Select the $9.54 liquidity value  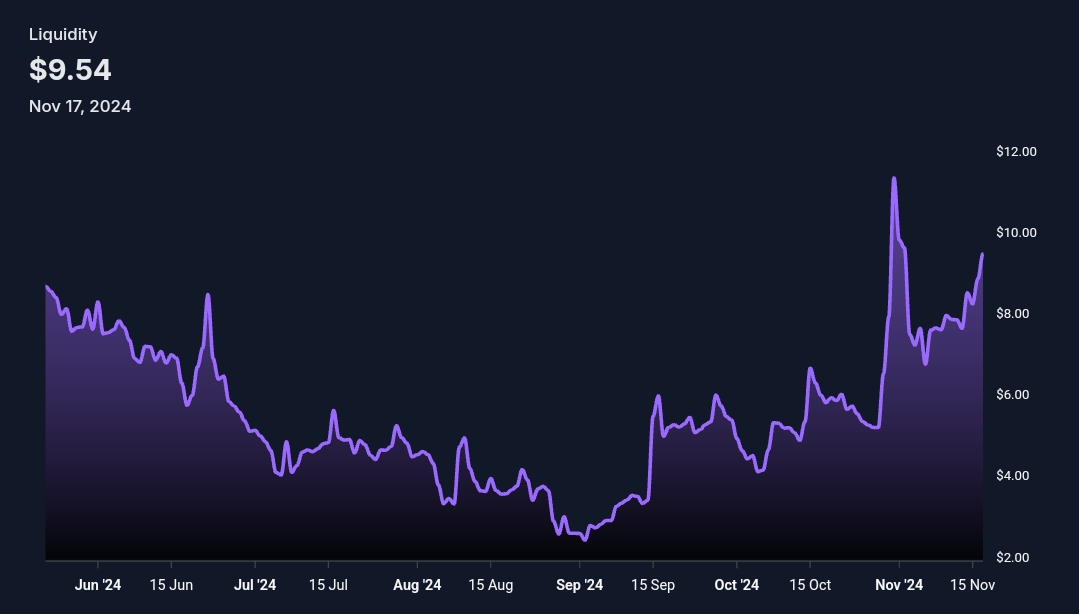pyautogui.click(x=70, y=70)
